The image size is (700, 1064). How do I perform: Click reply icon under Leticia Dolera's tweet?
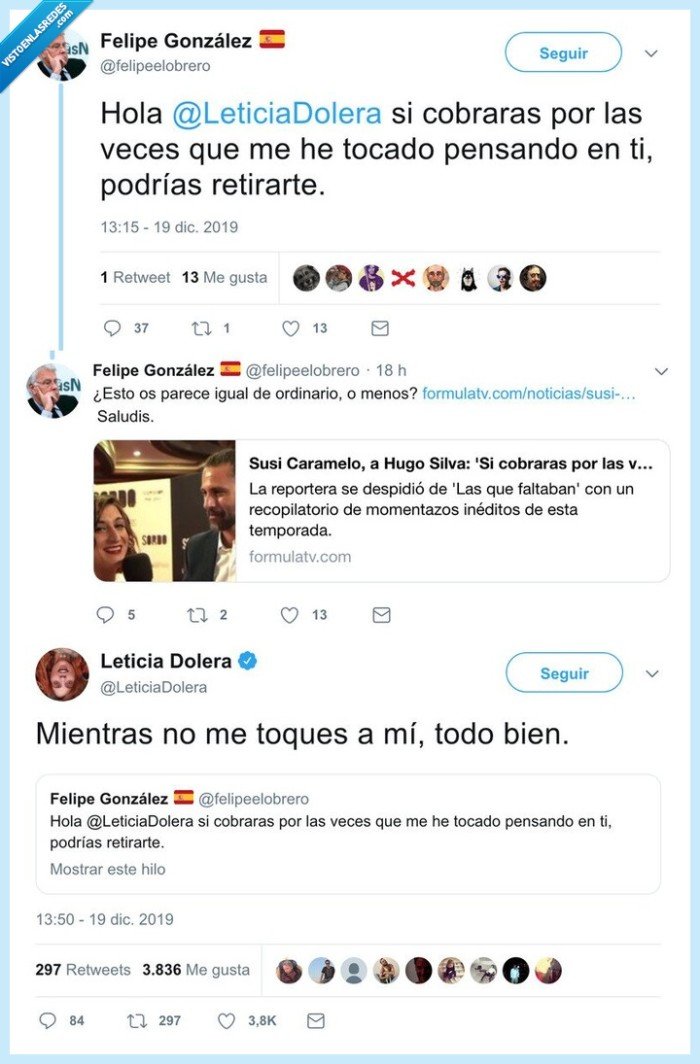click(47, 1021)
